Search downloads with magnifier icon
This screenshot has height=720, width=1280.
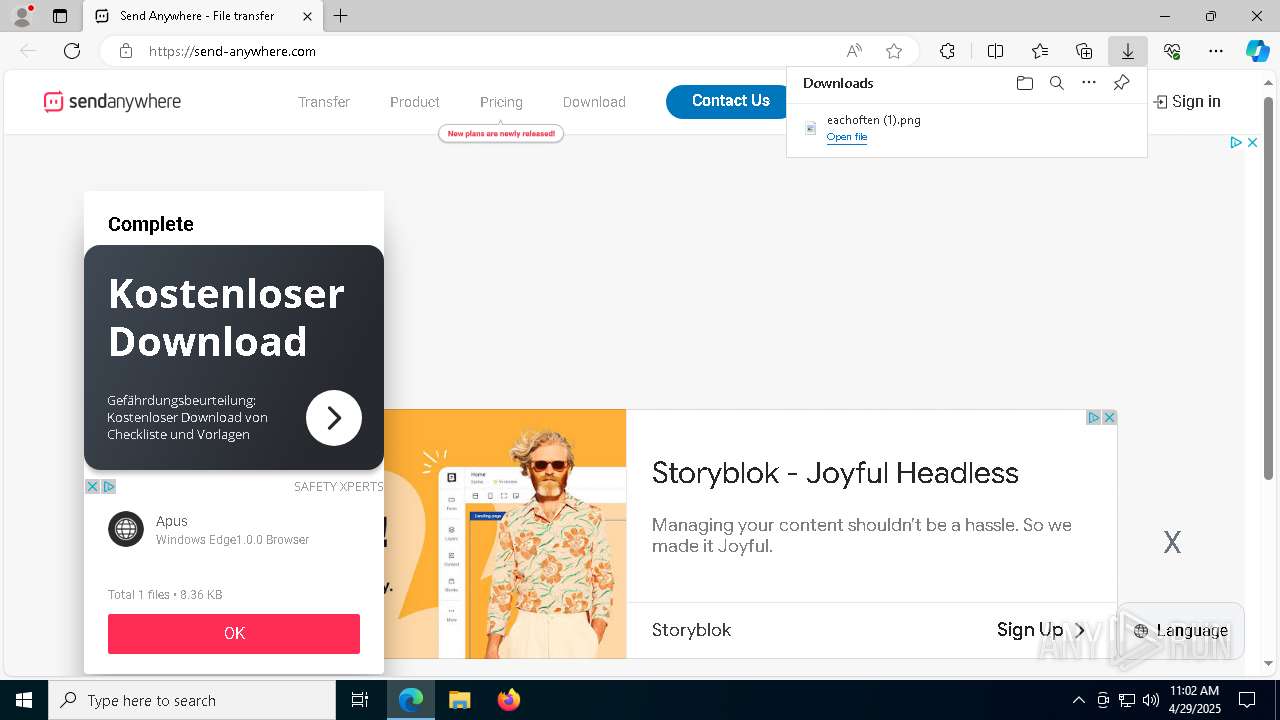coord(1056,83)
